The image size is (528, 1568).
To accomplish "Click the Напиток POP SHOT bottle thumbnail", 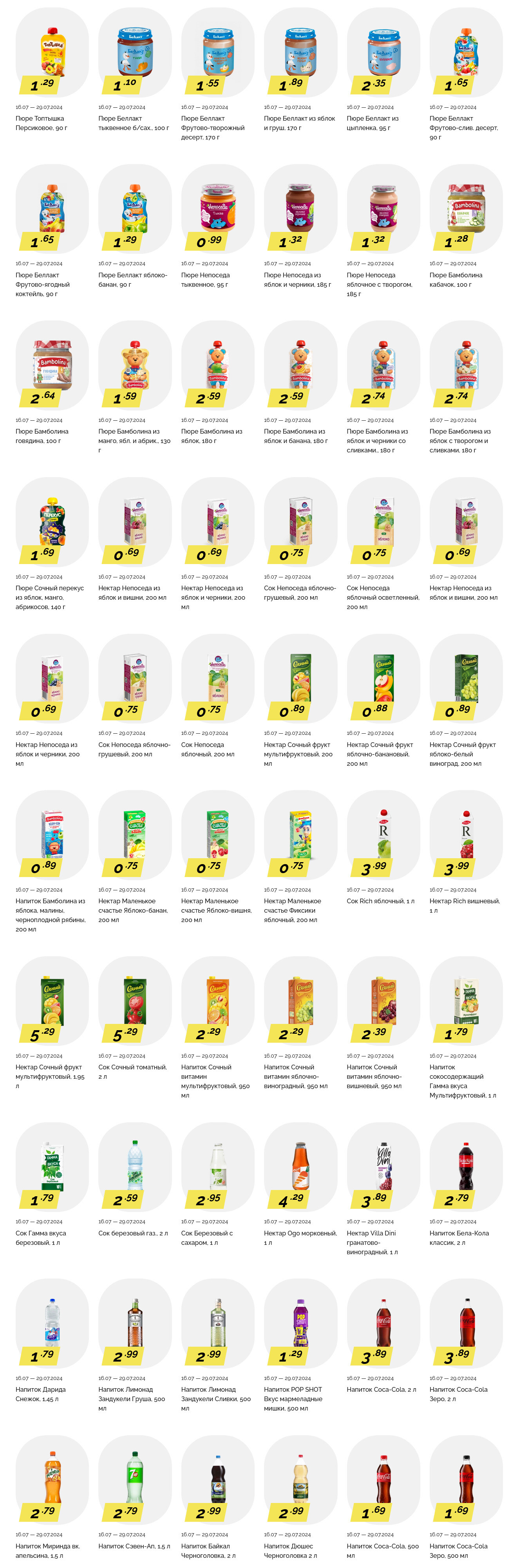I will pyautogui.click(x=301, y=1323).
